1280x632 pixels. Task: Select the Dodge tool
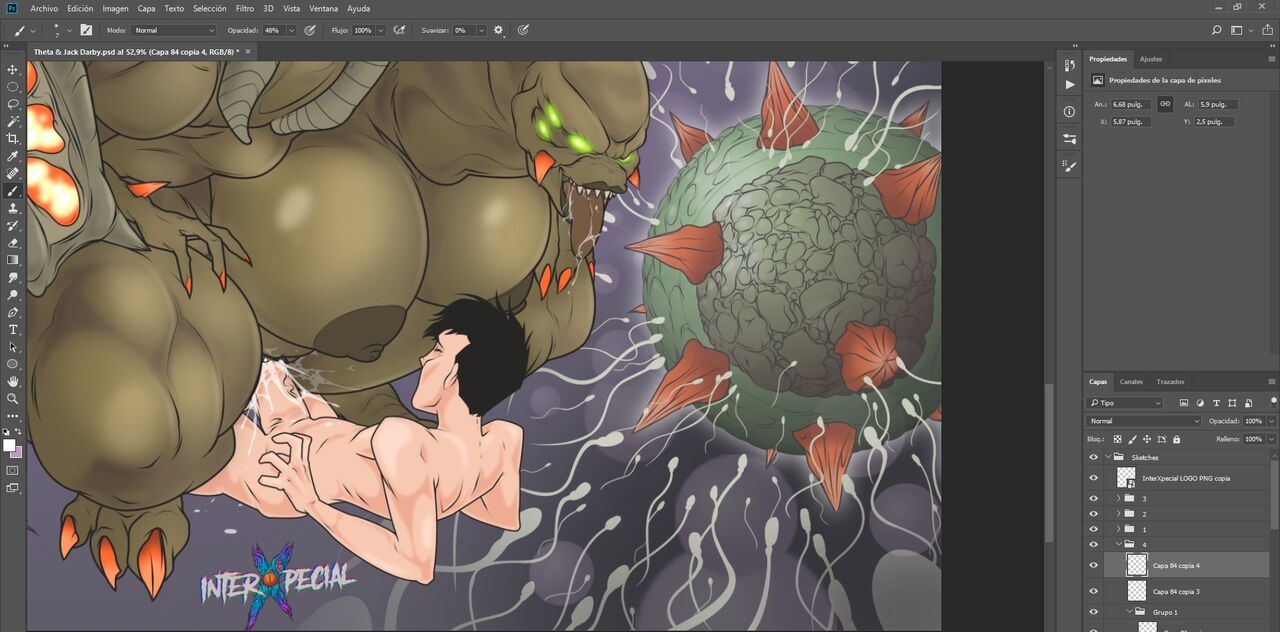tap(13, 295)
